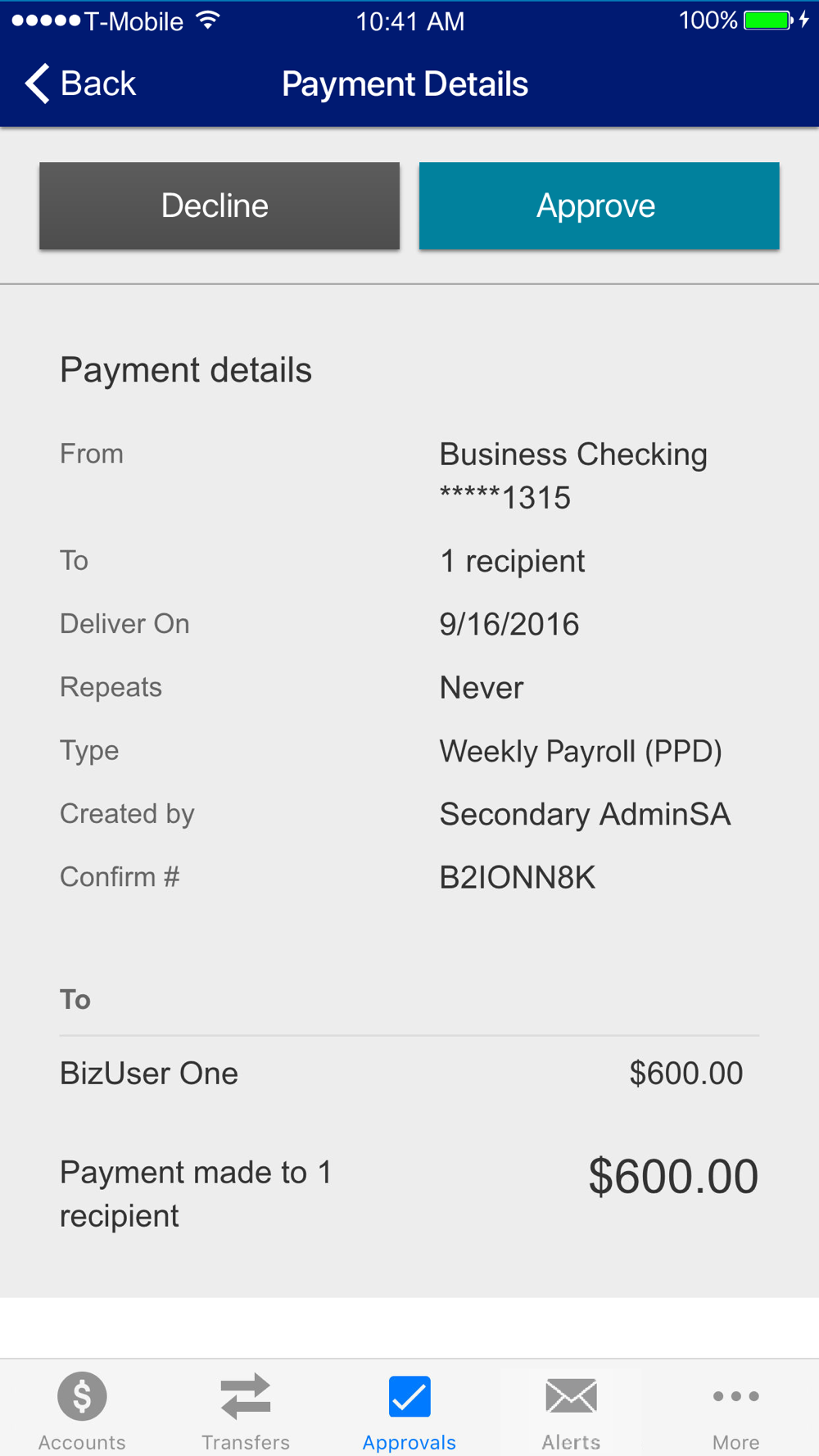
Task: Tap the Weekly Payroll (PPD) type
Action: click(x=581, y=752)
